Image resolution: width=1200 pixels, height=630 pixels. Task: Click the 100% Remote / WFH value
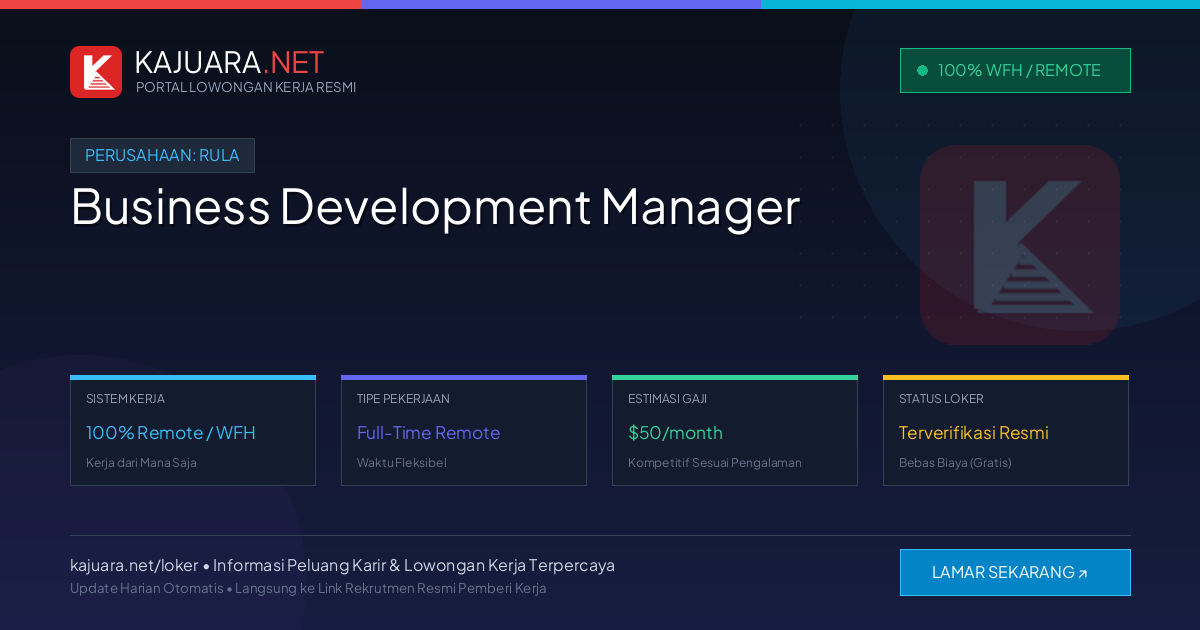pos(171,433)
